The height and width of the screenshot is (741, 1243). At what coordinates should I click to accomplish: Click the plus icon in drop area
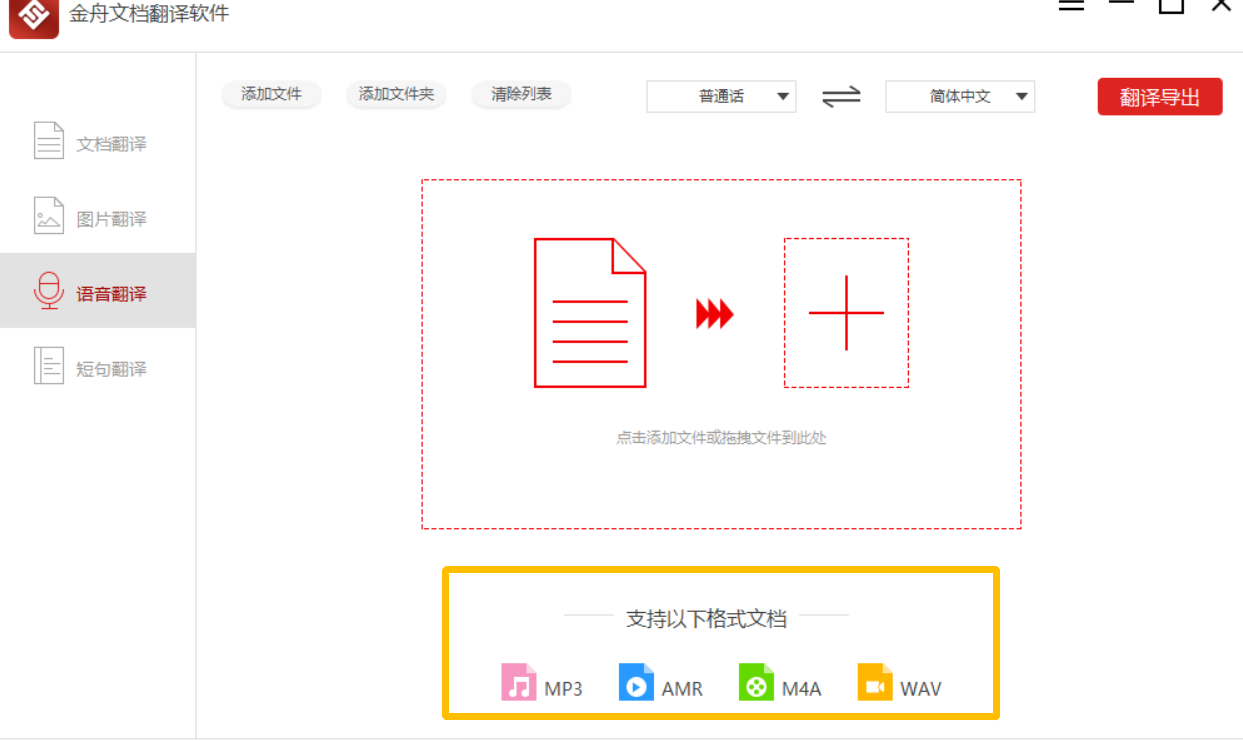pos(846,312)
